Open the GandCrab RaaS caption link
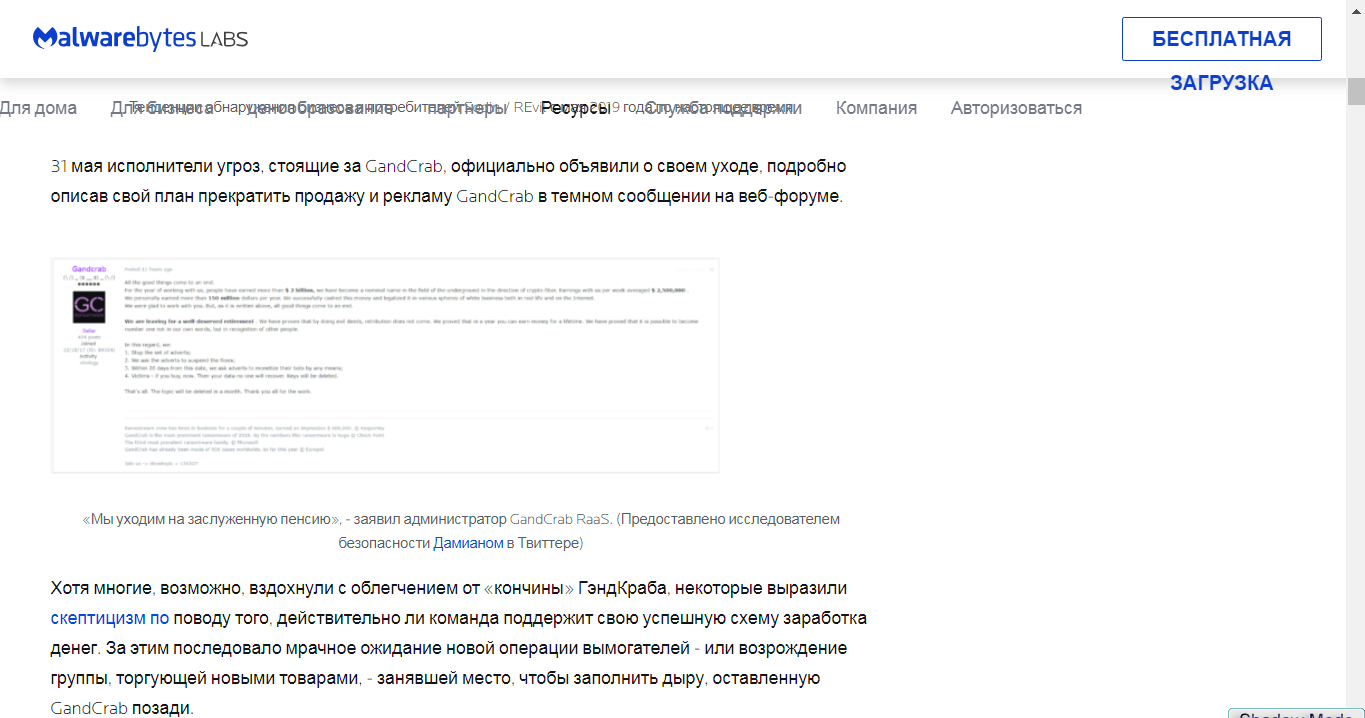 (560, 519)
